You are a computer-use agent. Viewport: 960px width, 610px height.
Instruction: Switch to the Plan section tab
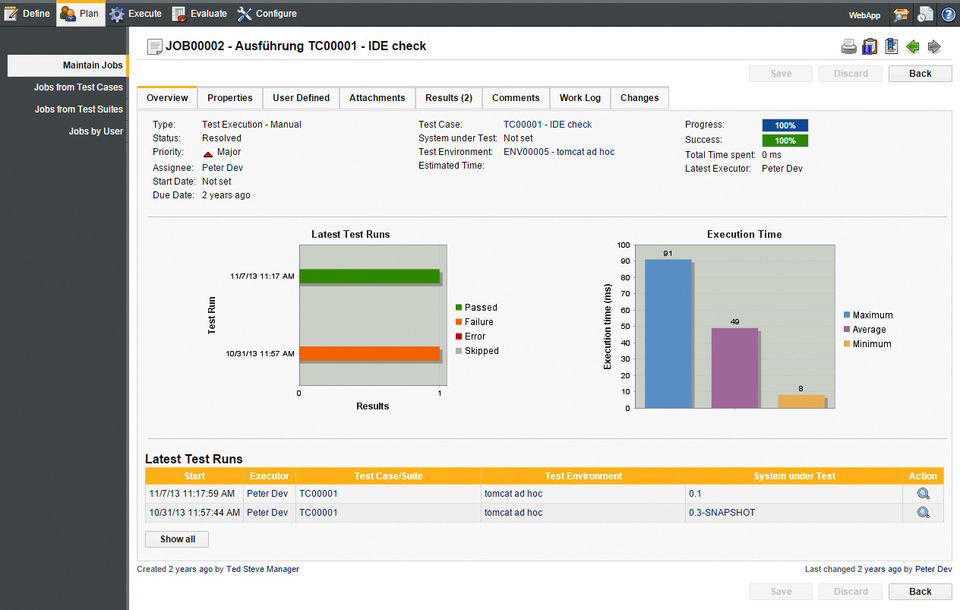click(x=80, y=13)
